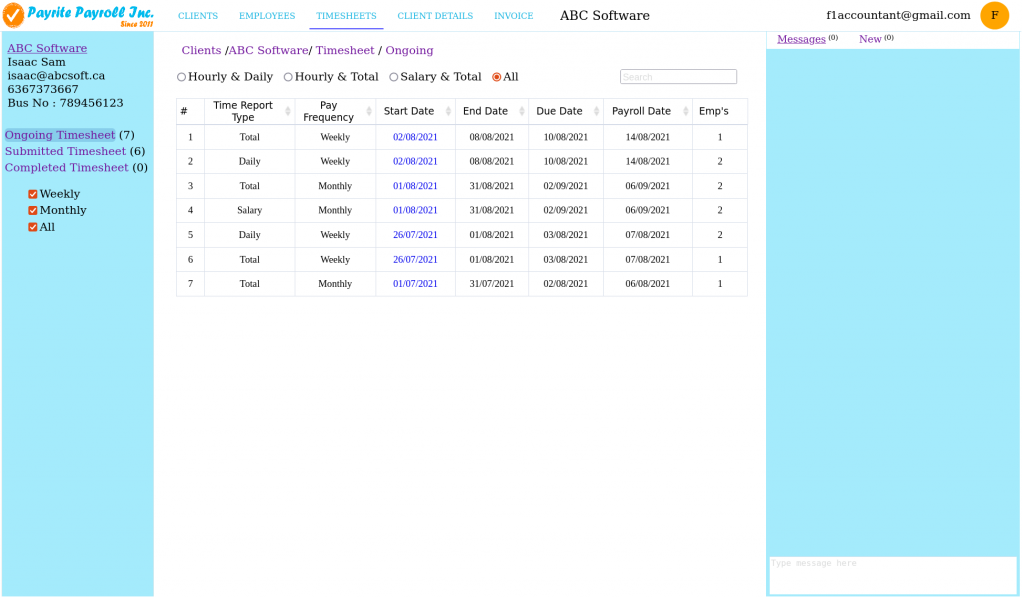Switch to the EMPLOYEES tab

click(x=267, y=16)
